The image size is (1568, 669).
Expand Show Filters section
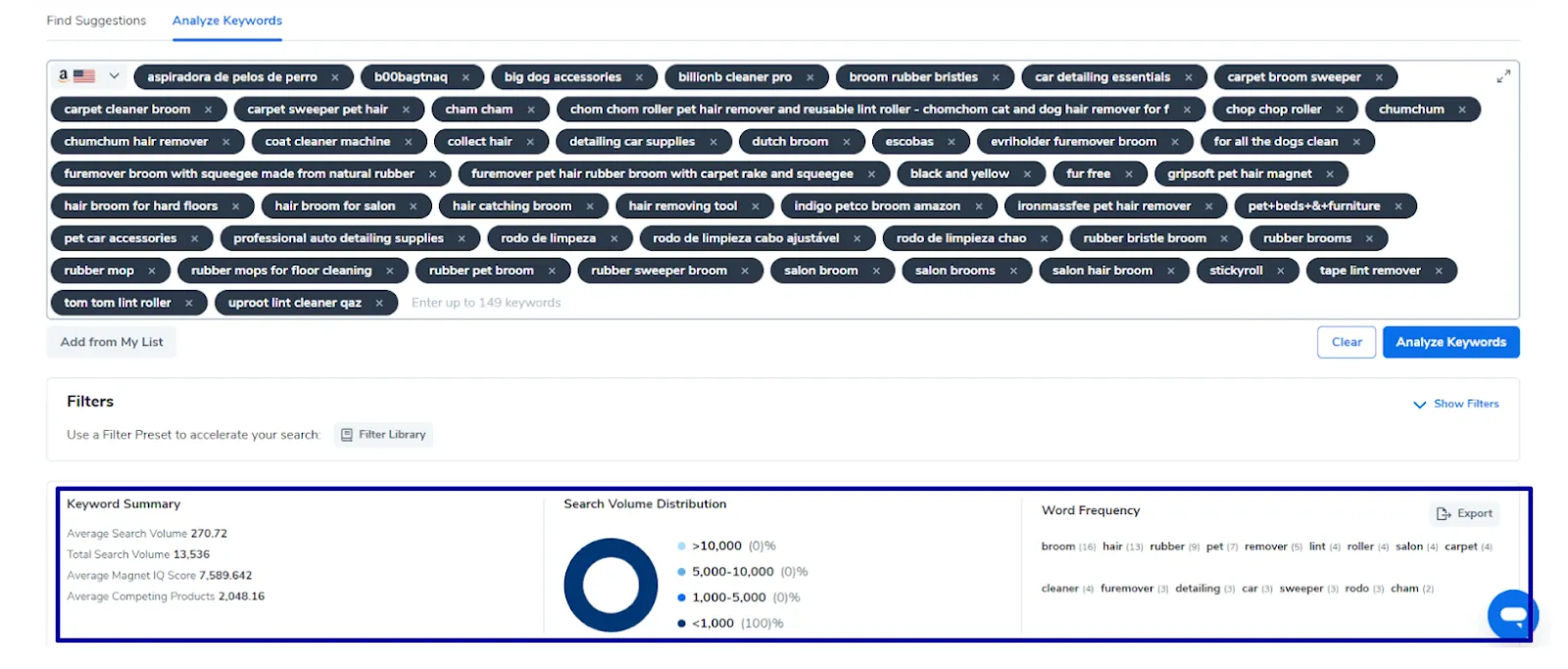[1456, 404]
